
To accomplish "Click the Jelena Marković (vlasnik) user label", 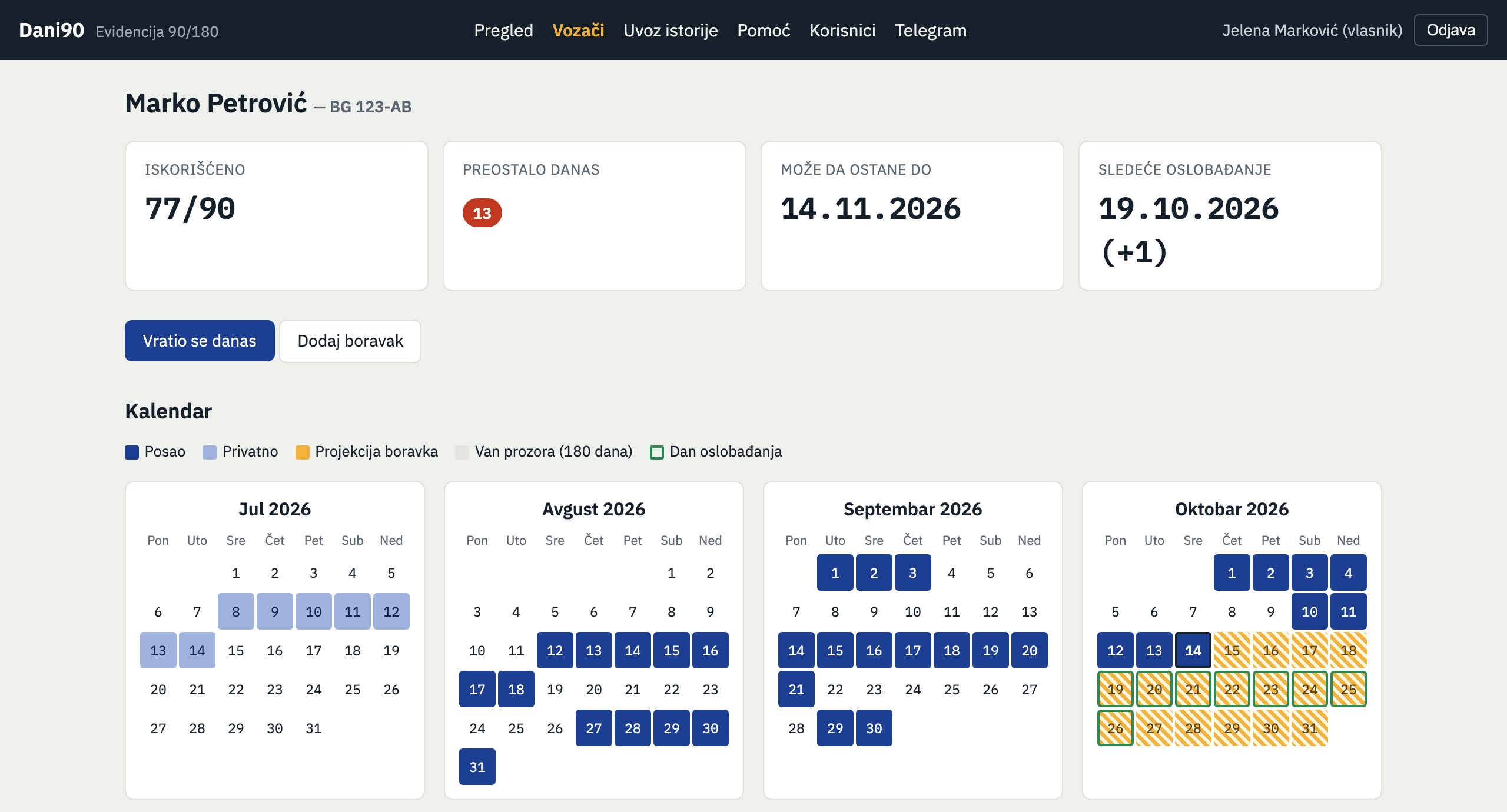I will click(1312, 30).
